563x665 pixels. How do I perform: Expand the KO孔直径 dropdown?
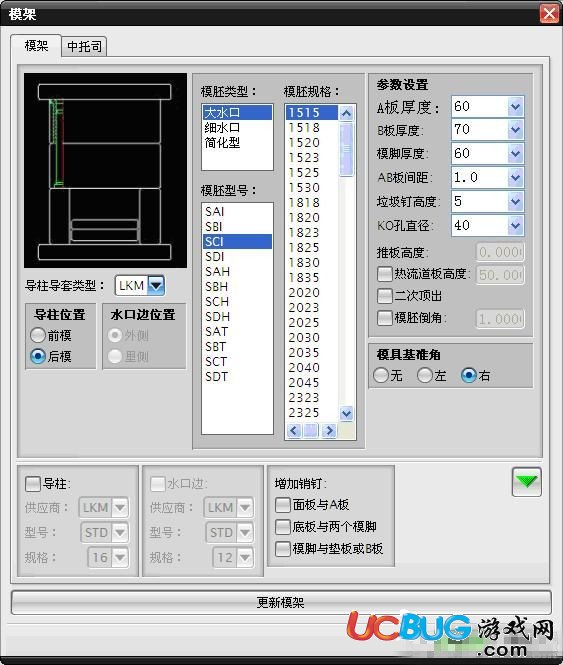point(515,225)
